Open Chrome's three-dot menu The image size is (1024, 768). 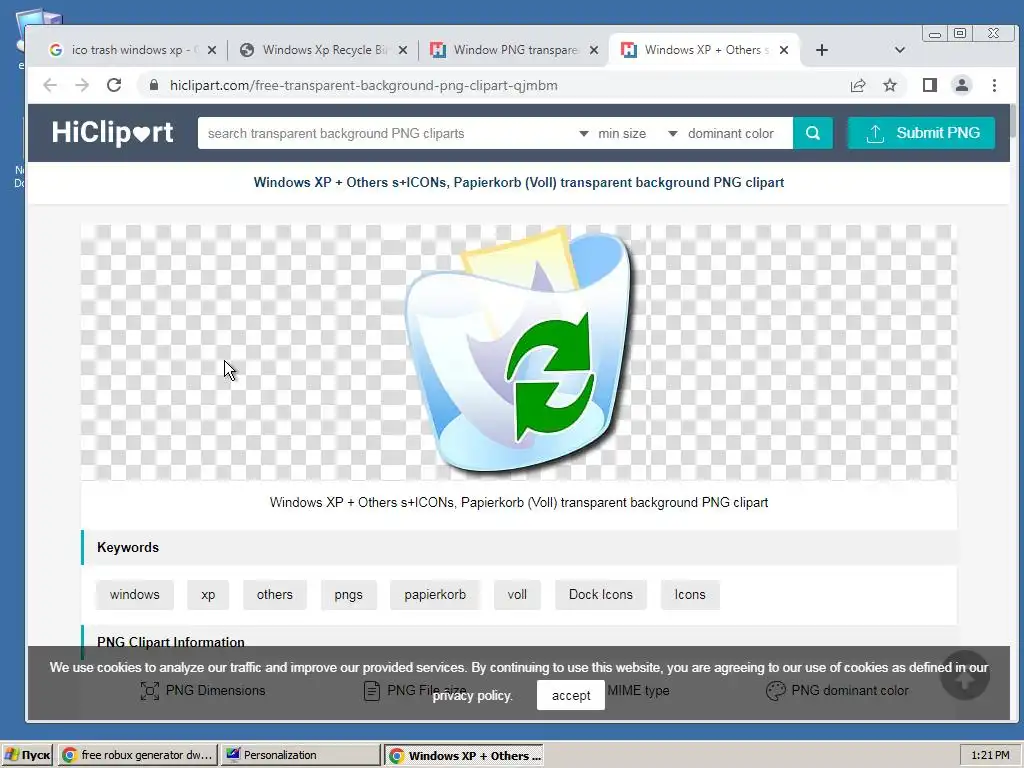click(x=994, y=86)
